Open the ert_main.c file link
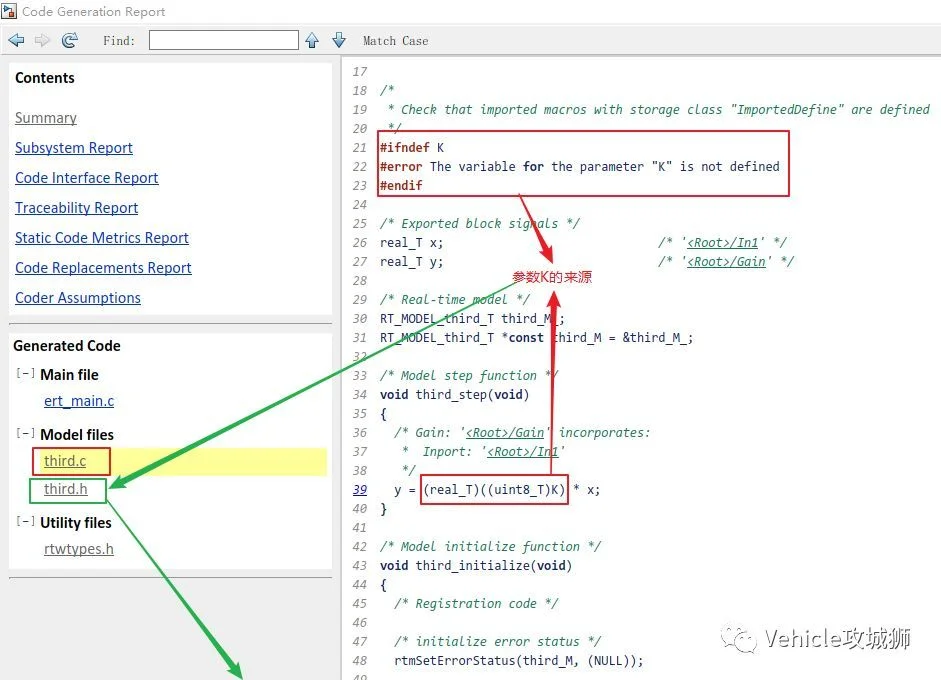 79,401
